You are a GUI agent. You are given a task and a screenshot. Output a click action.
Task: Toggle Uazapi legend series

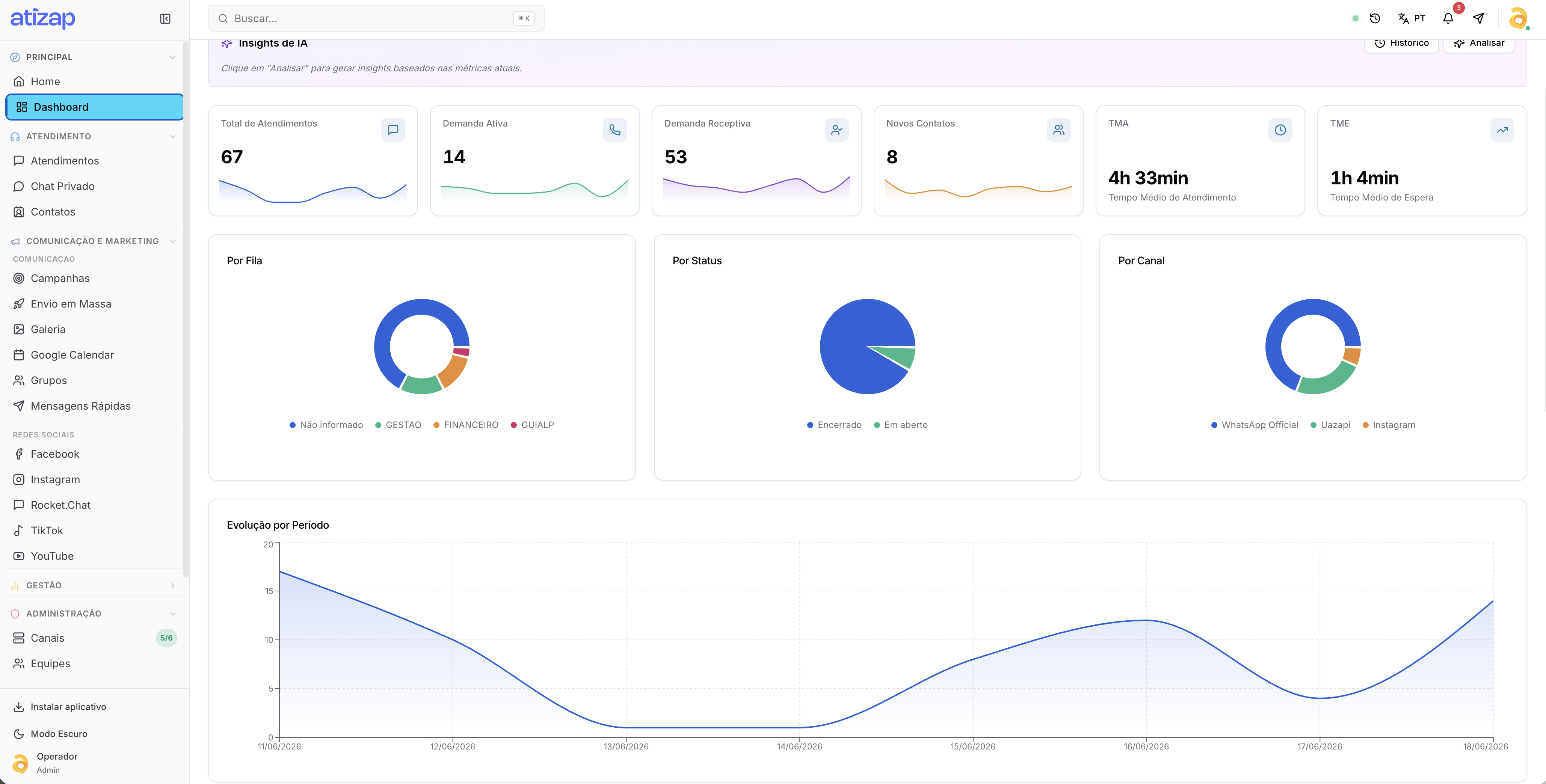coord(1330,425)
